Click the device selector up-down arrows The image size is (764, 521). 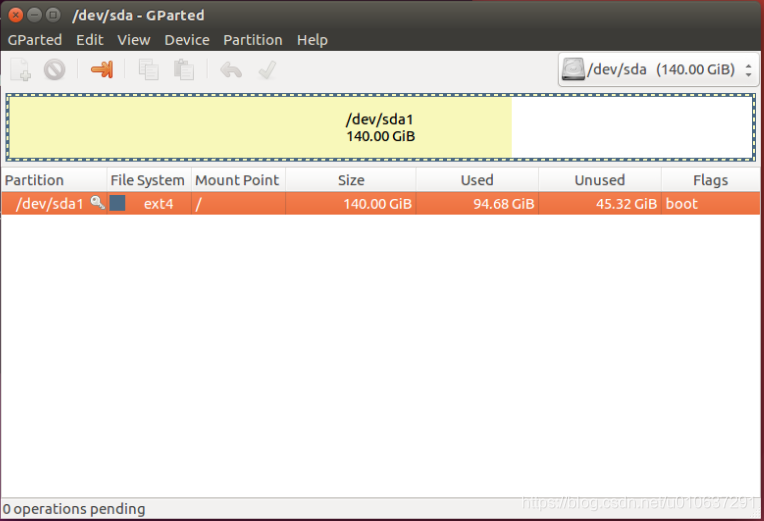point(748,70)
